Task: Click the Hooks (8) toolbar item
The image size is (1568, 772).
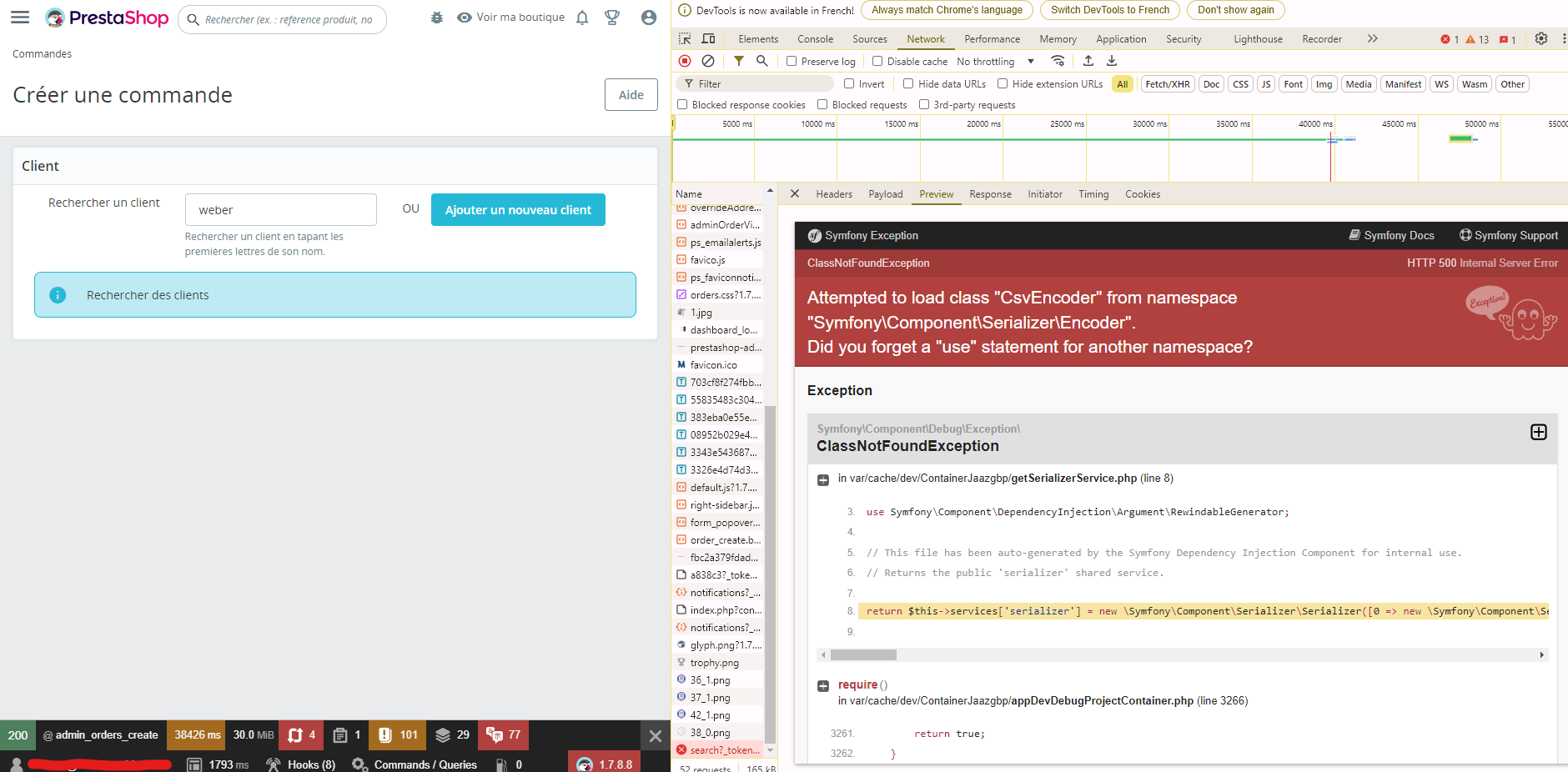Action: coord(301,764)
